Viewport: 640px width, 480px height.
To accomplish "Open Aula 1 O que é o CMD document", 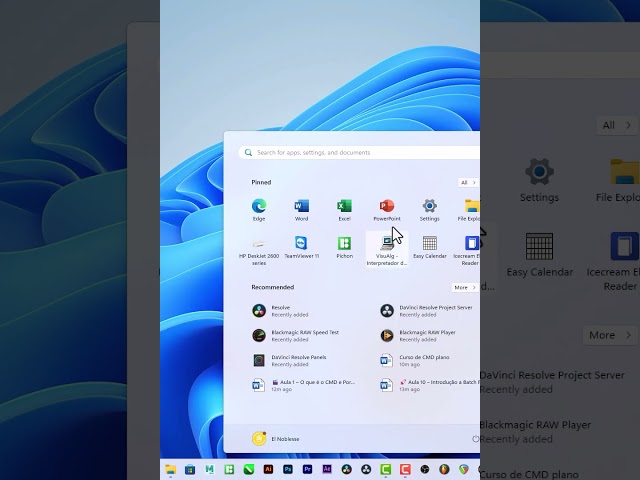I will point(305,385).
